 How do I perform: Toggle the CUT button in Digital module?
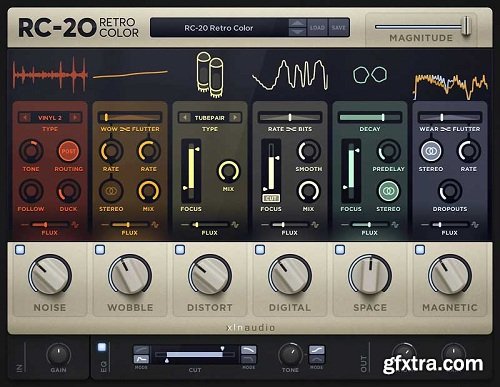click(x=271, y=198)
